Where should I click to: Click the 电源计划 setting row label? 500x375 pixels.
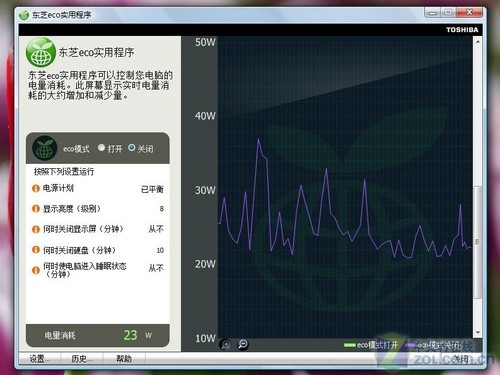[58, 188]
